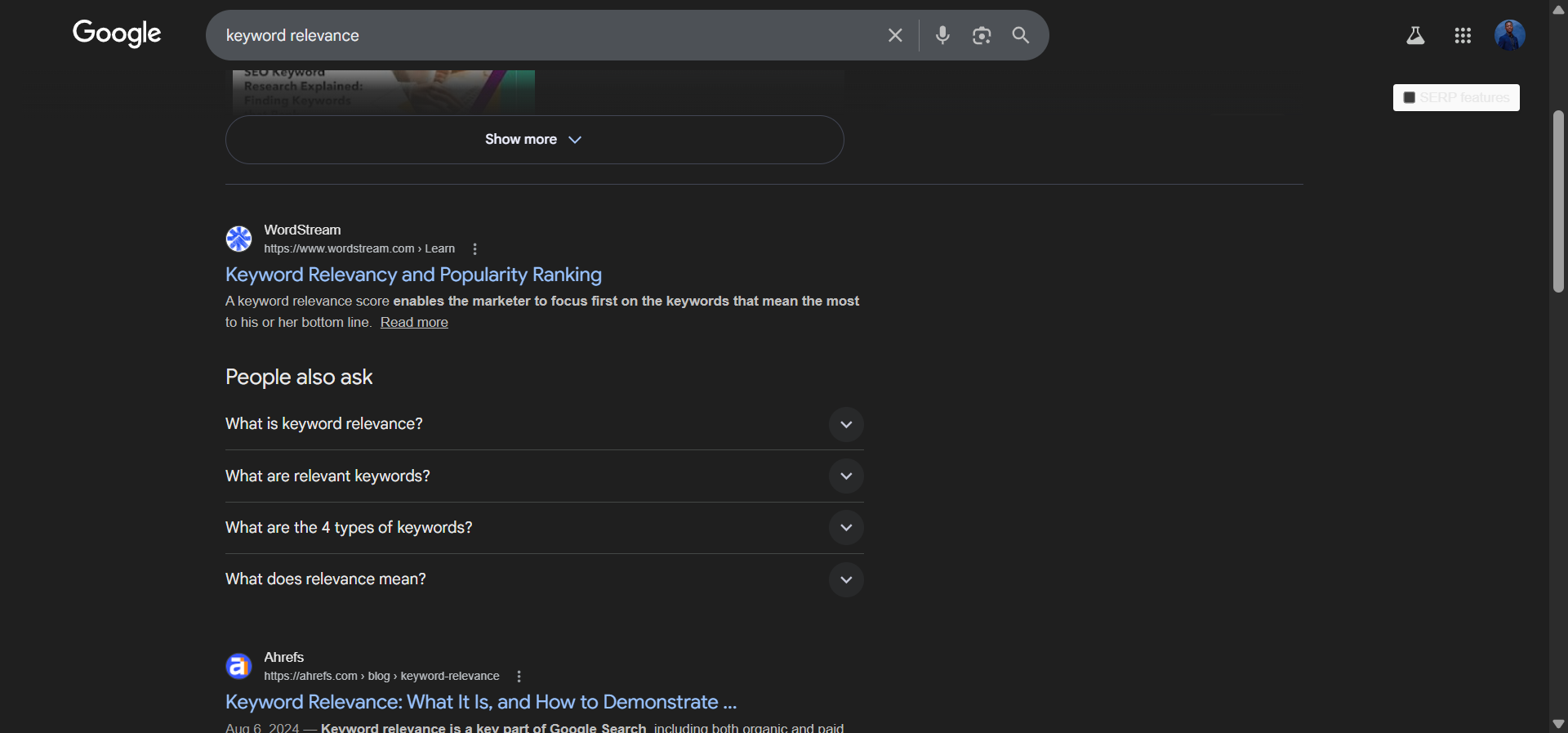Open the Google apps grid icon

tap(1463, 35)
